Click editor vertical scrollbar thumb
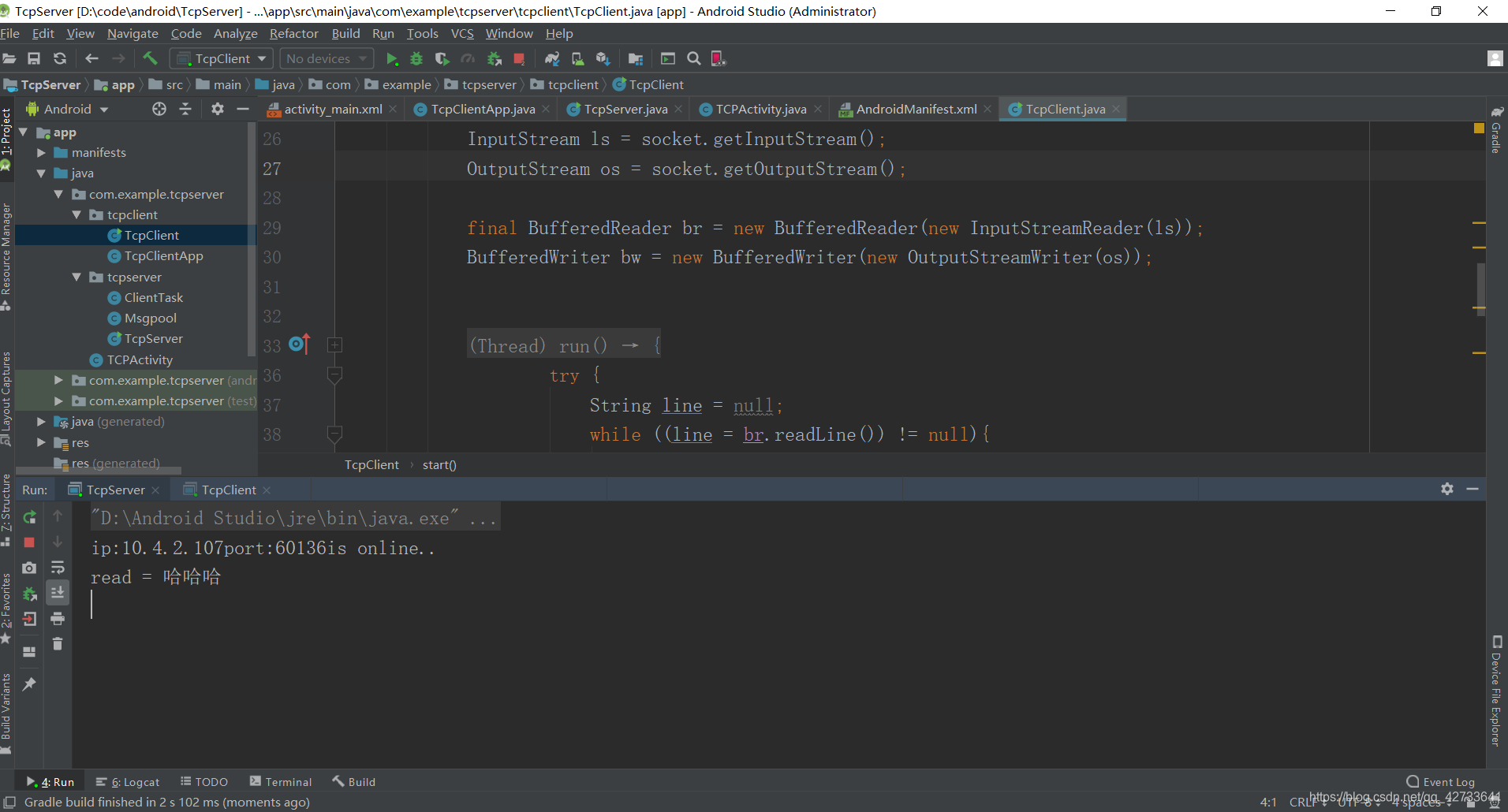 1481,289
